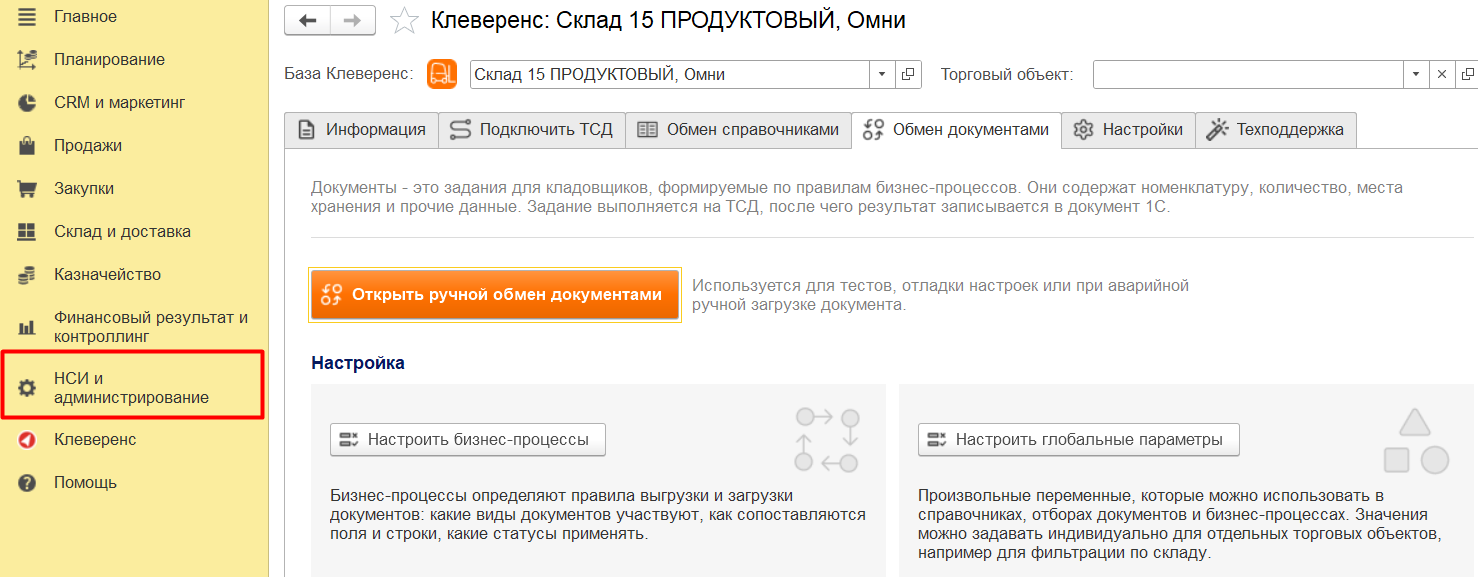1478x577 pixels.
Task: Switch to the Обмен справочниками tab
Action: point(738,130)
